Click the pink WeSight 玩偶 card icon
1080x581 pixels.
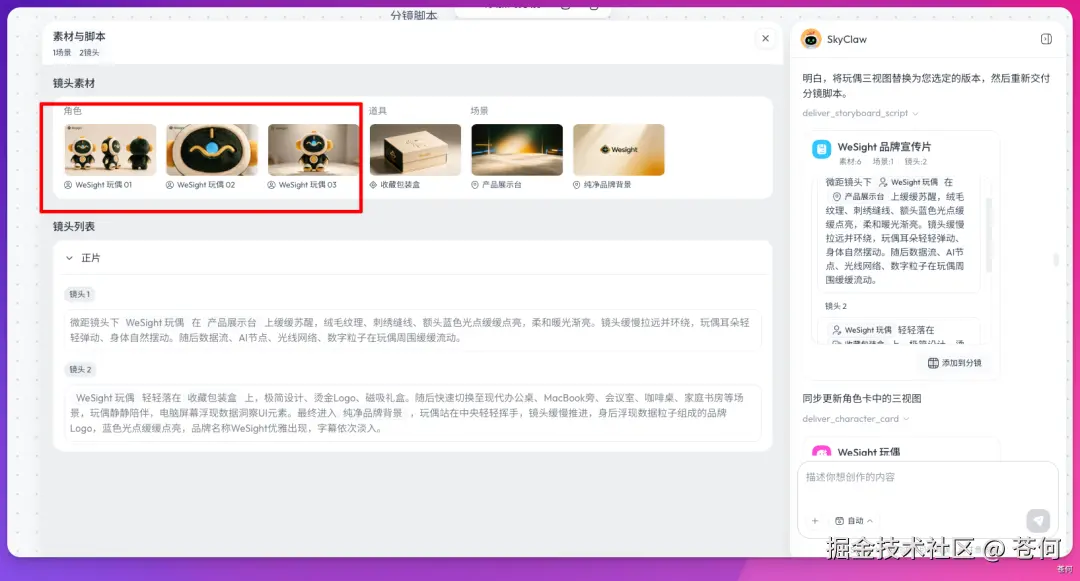(x=822, y=452)
